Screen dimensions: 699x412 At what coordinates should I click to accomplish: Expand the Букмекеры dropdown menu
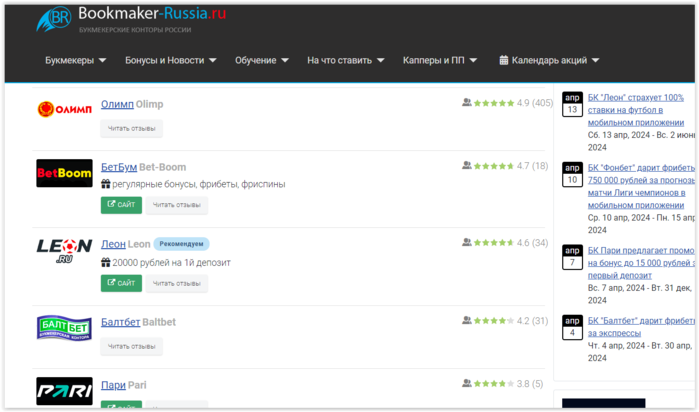pyautogui.click(x=75, y=60)
